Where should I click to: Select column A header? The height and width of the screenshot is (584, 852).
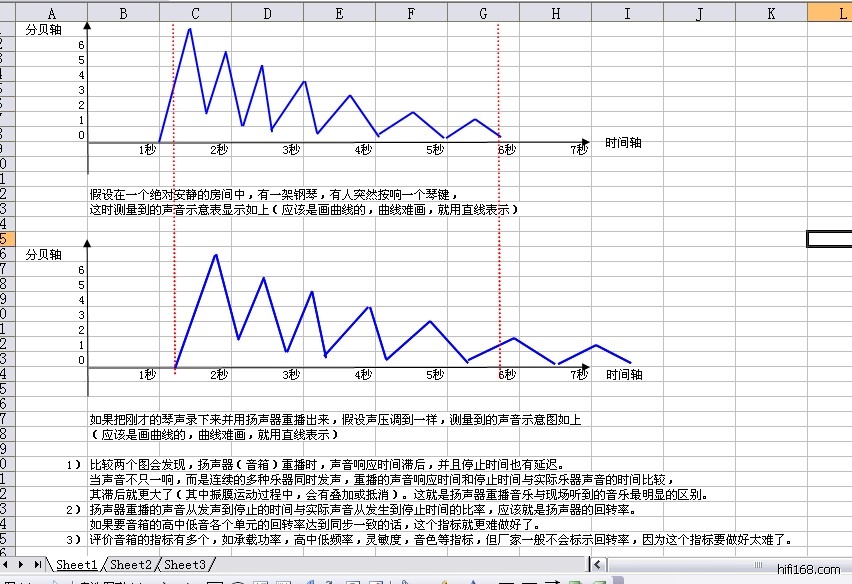(x=52, y=12)
